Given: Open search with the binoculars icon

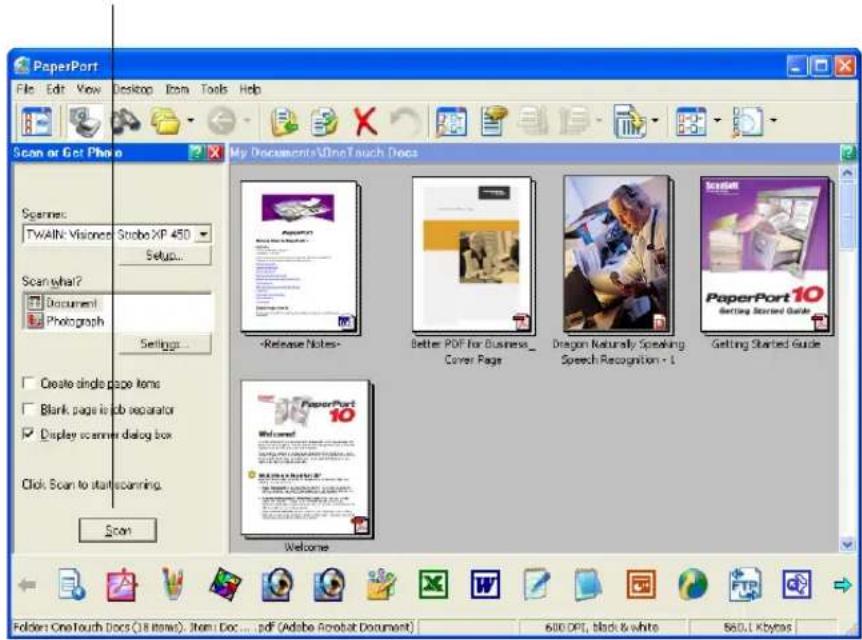Looking at the screenshot, I should pos(126,121).
